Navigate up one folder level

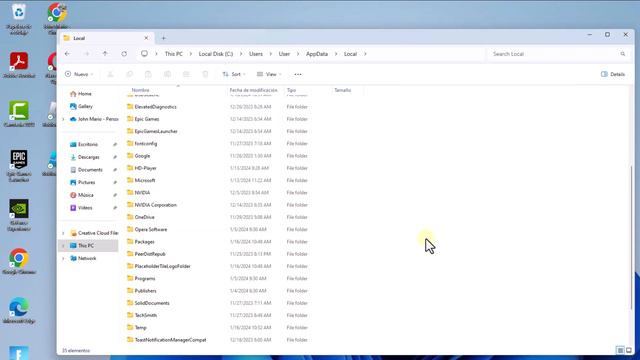(x=105, y=54)
